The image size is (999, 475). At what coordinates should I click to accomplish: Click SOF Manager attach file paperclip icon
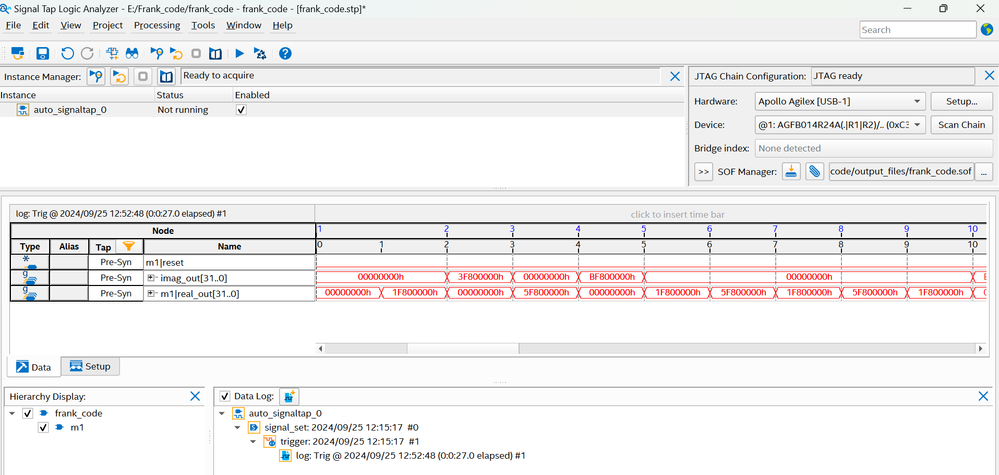tap(815, 172)
